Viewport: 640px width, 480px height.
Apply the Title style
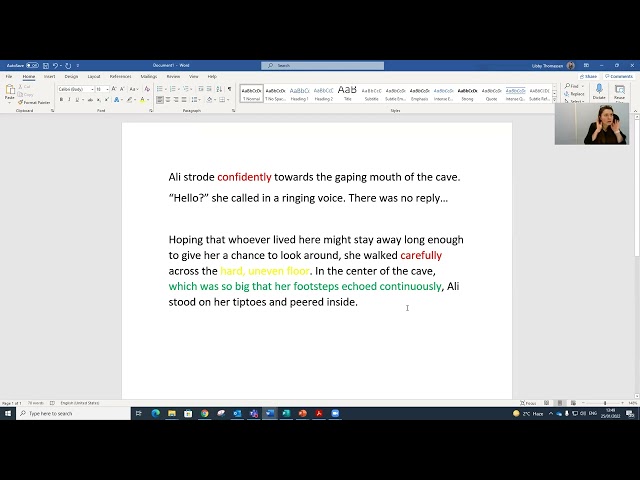point(347,94)
